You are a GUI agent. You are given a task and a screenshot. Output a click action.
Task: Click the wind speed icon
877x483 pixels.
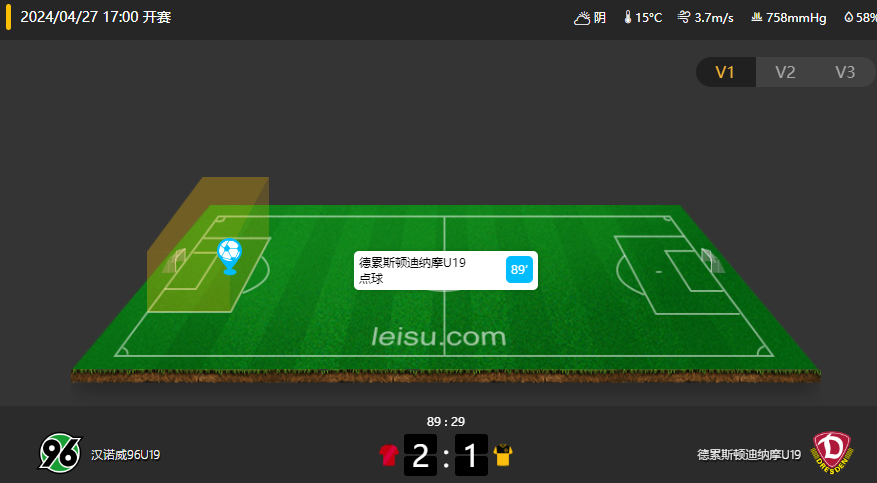coord(683,17)
